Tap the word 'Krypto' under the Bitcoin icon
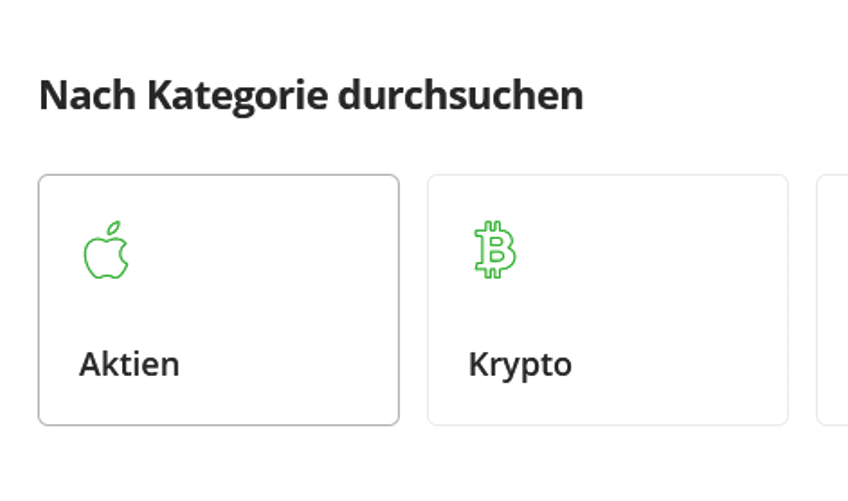The image size is (848, 501). click(x=520, y=366)
